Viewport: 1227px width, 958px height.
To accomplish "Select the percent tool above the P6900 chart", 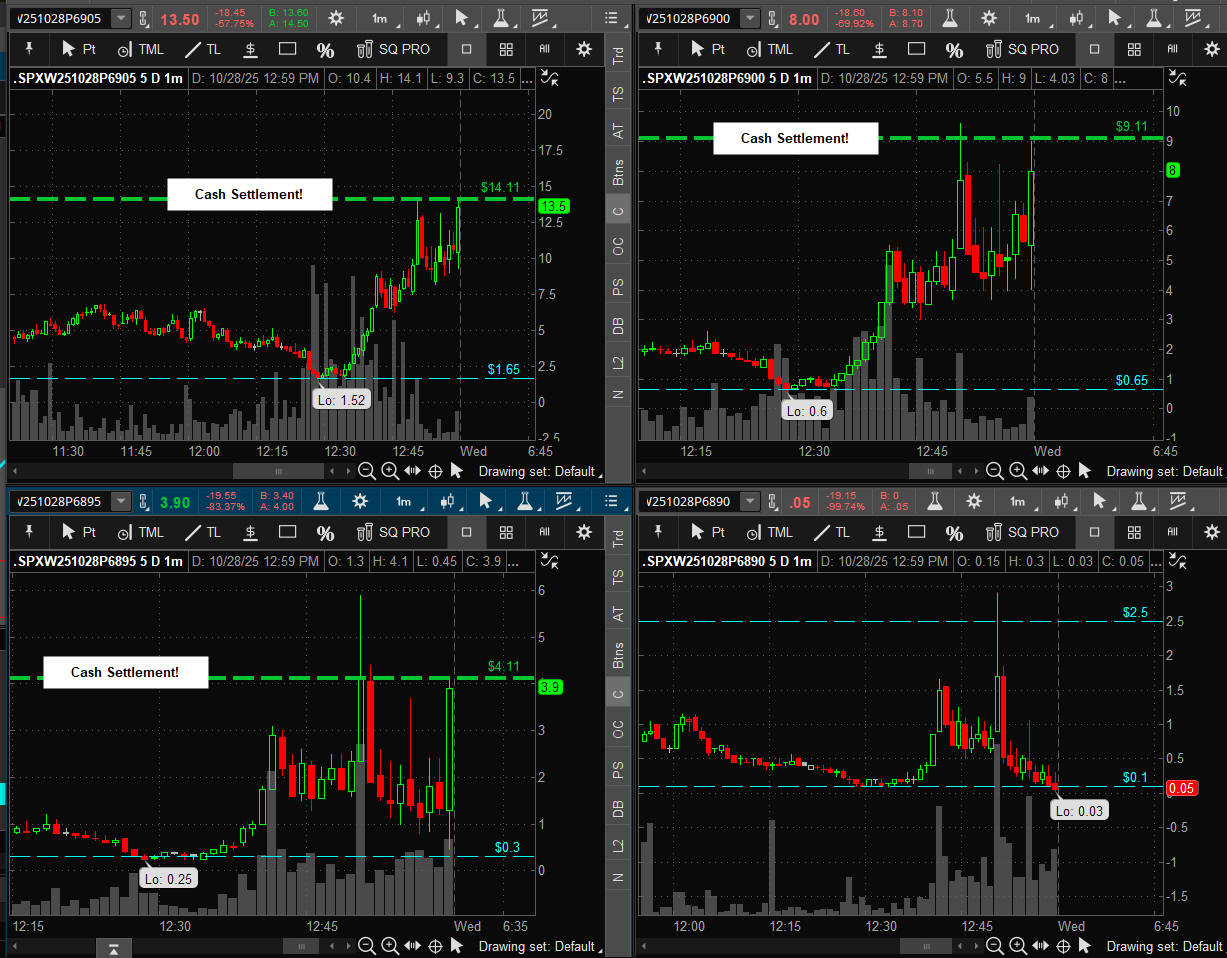I will pos(954,49).
